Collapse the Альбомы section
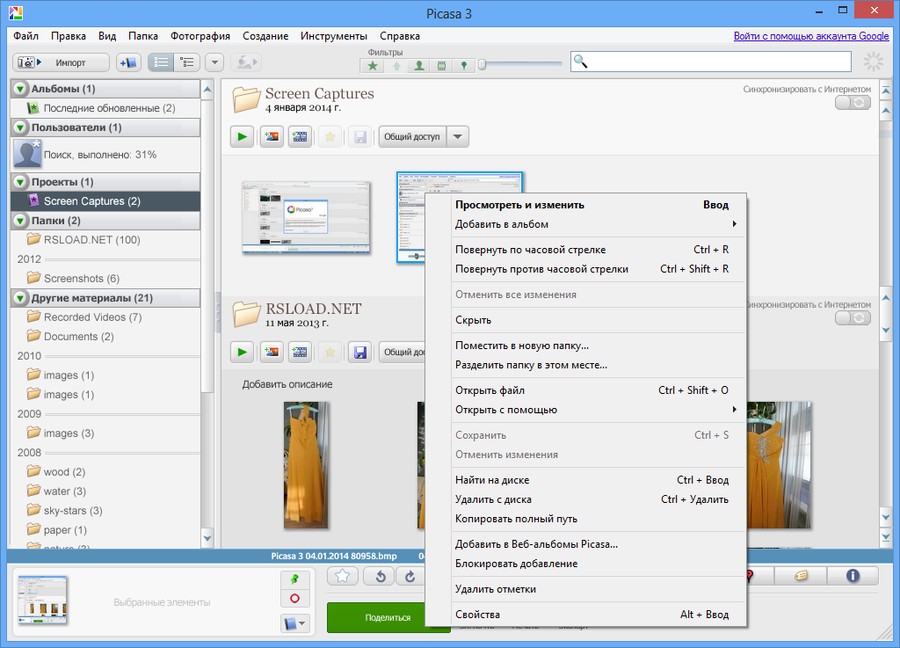Image resolution: width=900 pixels, height=648 pixels. [22, 89]
